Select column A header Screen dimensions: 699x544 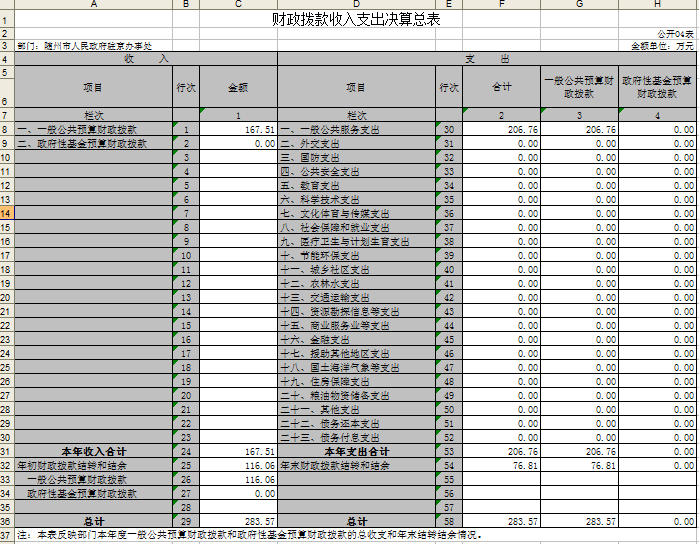pos(93,5)
